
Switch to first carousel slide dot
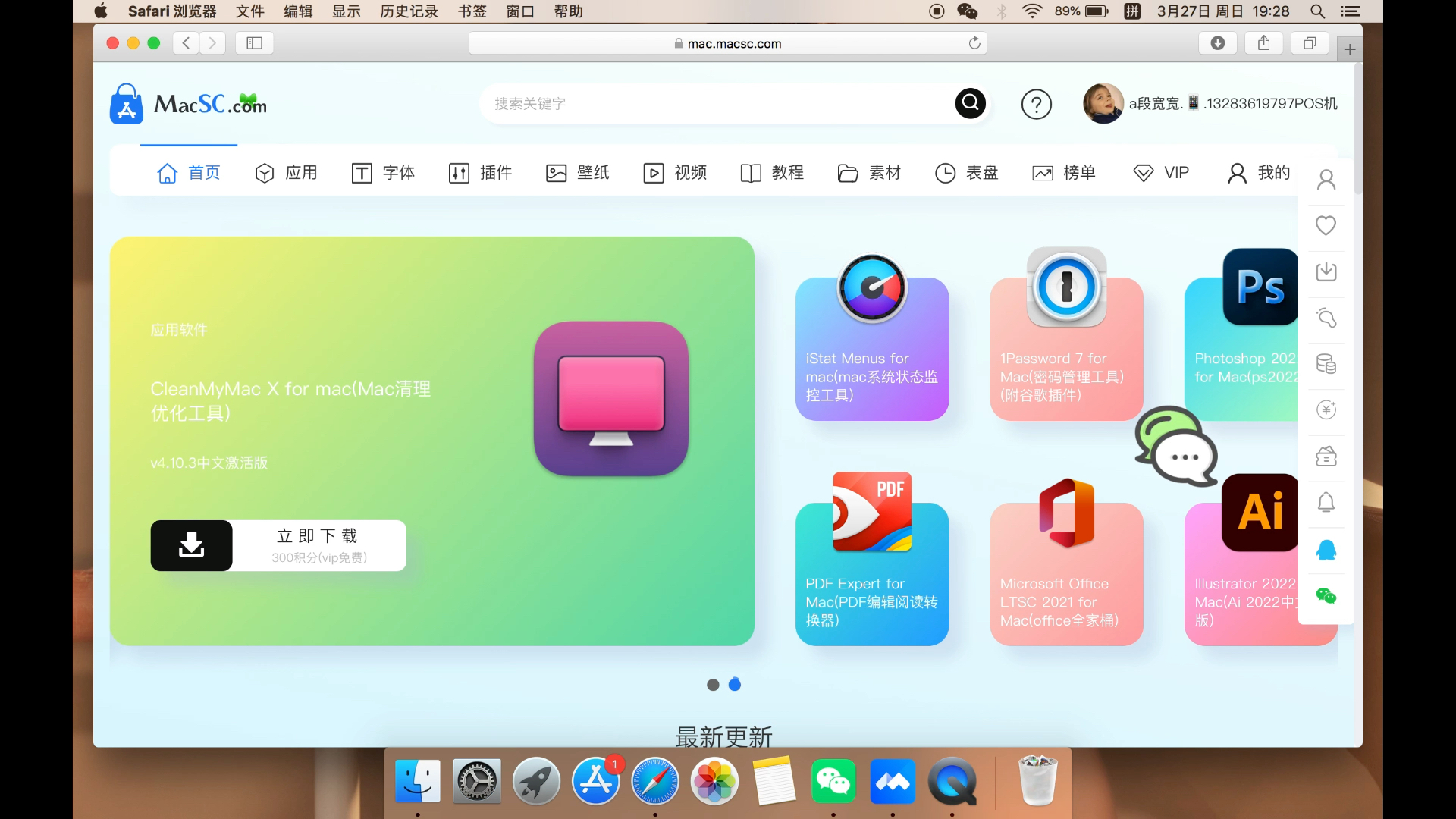coord(713,685)
